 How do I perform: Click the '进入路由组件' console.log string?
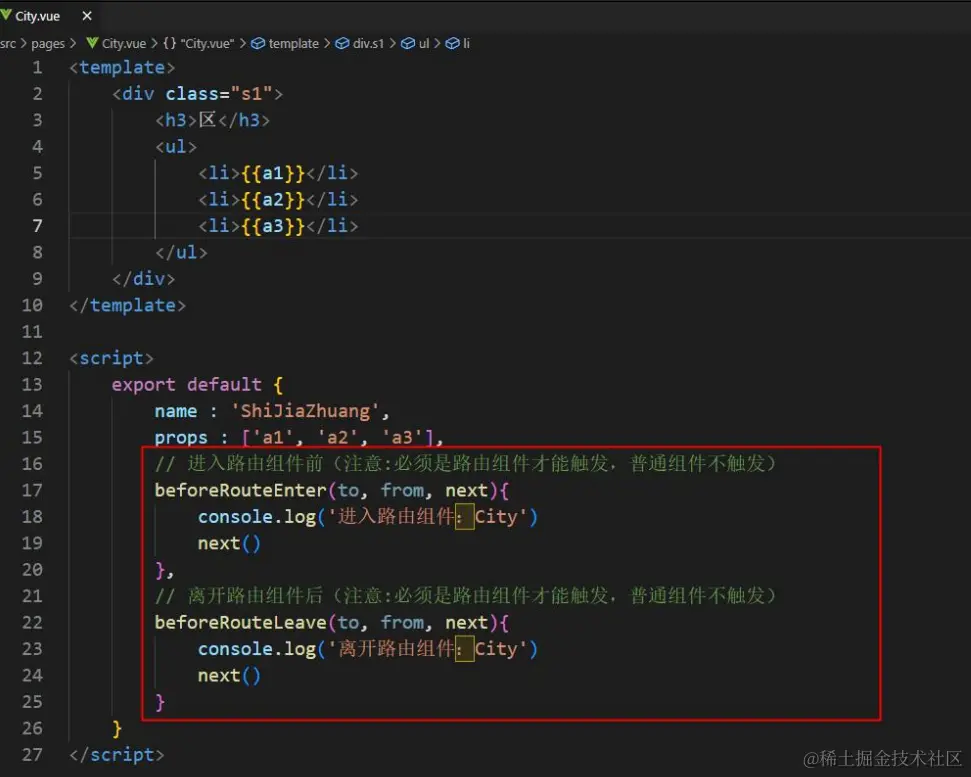(x=427, y=517)
